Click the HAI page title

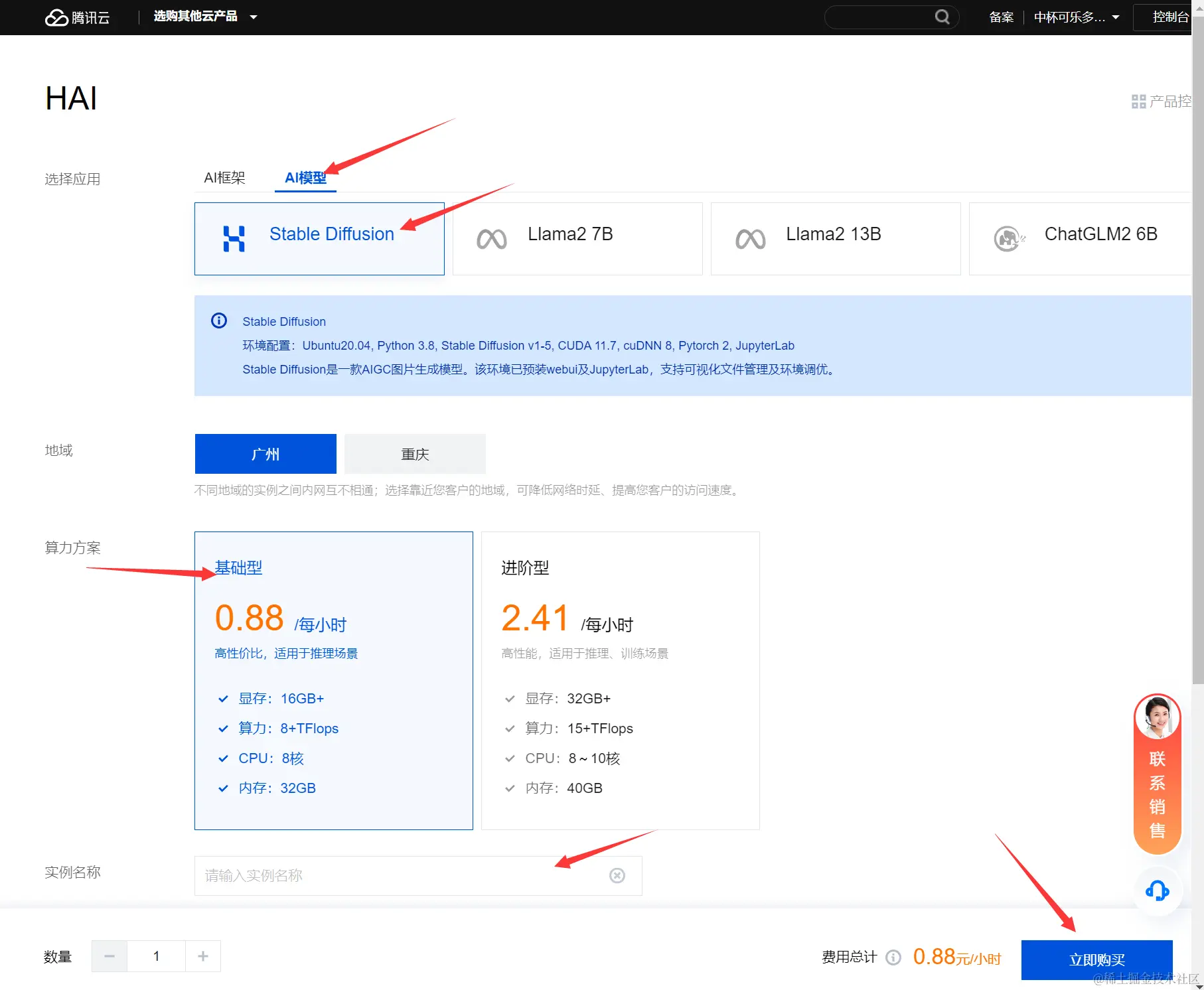tap(71, 99)
